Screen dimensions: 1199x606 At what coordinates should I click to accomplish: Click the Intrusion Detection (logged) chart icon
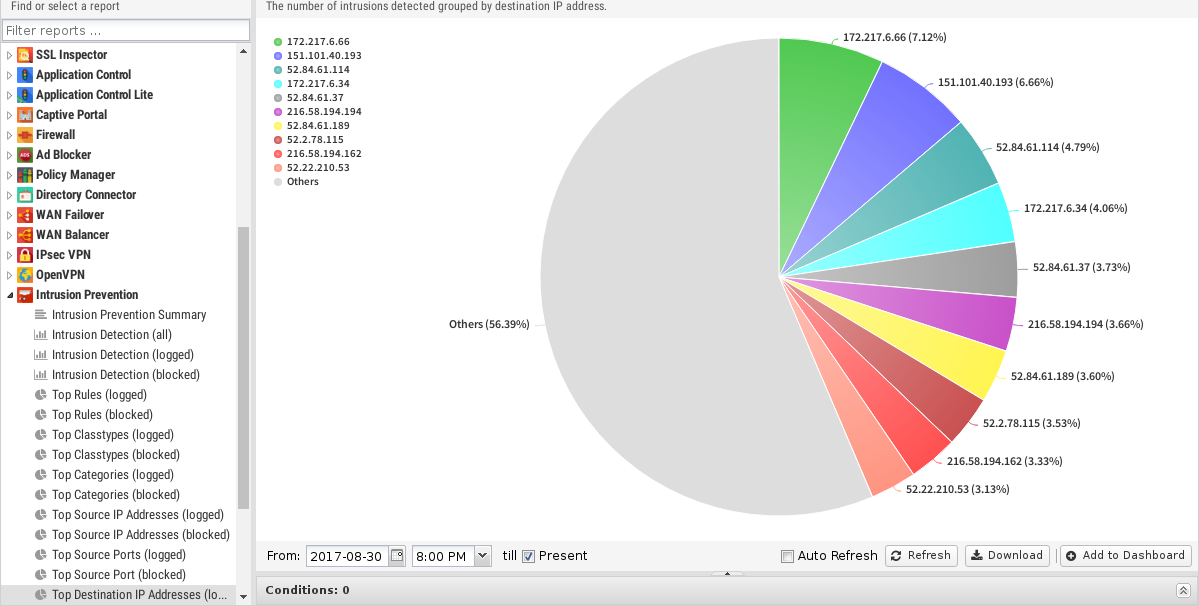tap(41, 355)
